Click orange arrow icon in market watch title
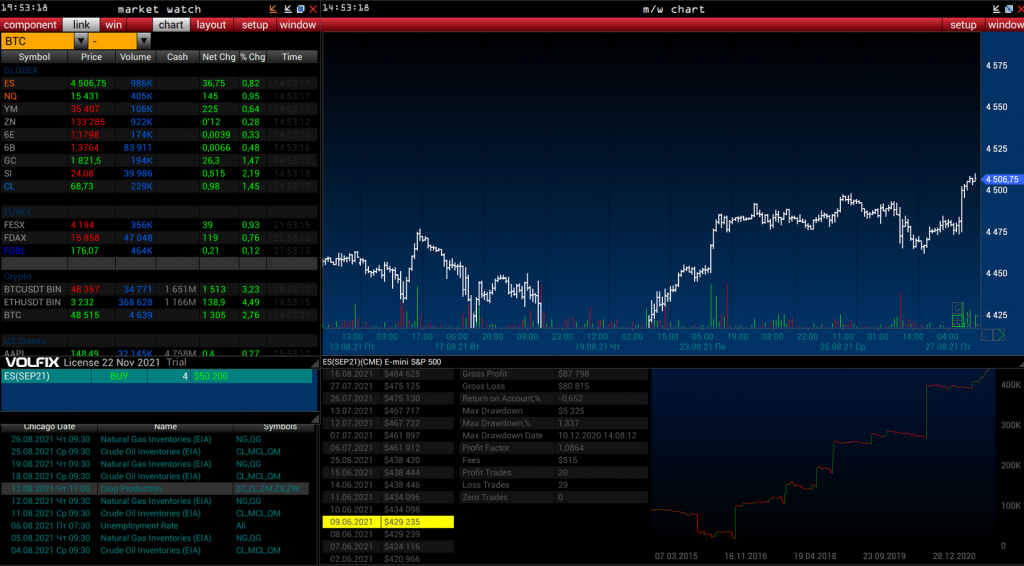Image resolution: width=1024 pixels, height=566 pixels. (x=273, y=9)
